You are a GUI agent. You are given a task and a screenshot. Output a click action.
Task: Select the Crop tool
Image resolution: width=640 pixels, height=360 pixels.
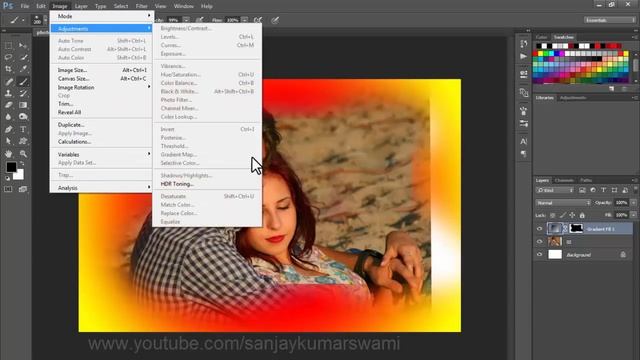pos(9,69)
